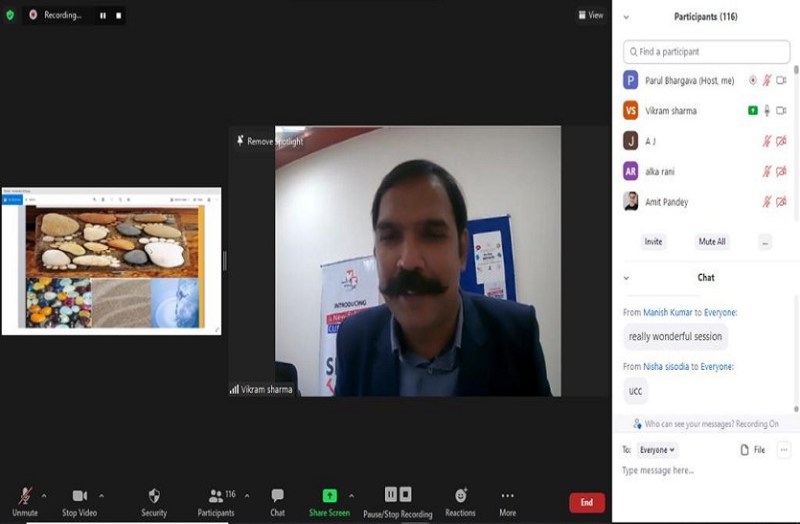
Task: Click the green Share Screen icon
Action: (x=329, y=496)
